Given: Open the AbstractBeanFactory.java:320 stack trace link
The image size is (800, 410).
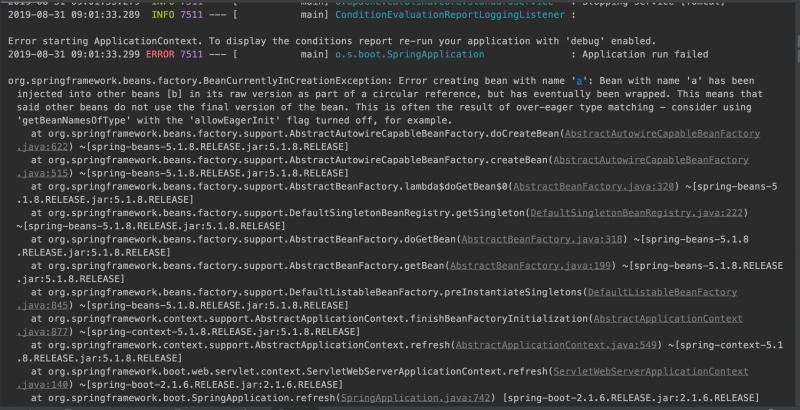Looking at the screenshot, I should coord(594,187).
